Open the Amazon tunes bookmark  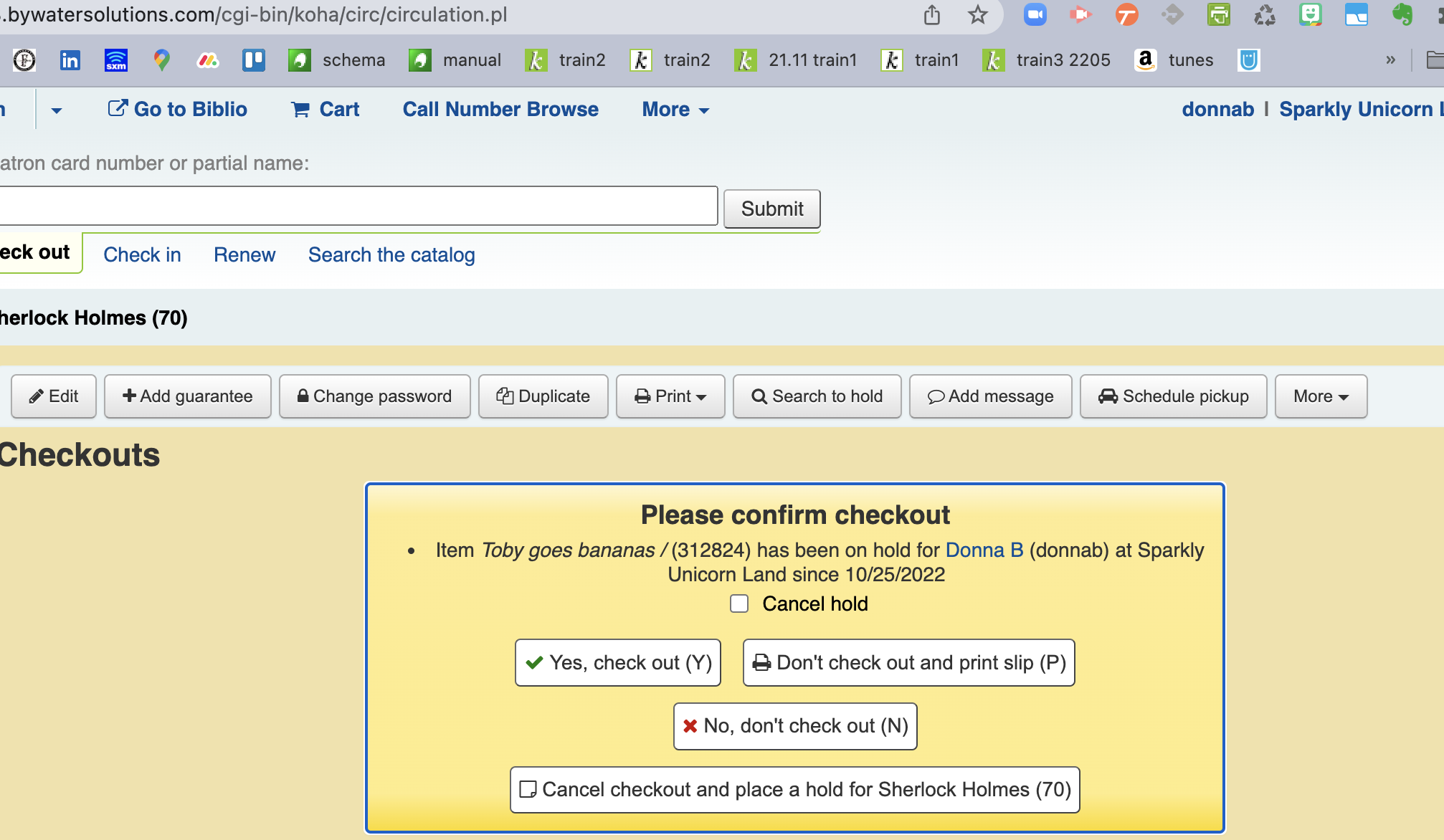[x=1174, y=60]
